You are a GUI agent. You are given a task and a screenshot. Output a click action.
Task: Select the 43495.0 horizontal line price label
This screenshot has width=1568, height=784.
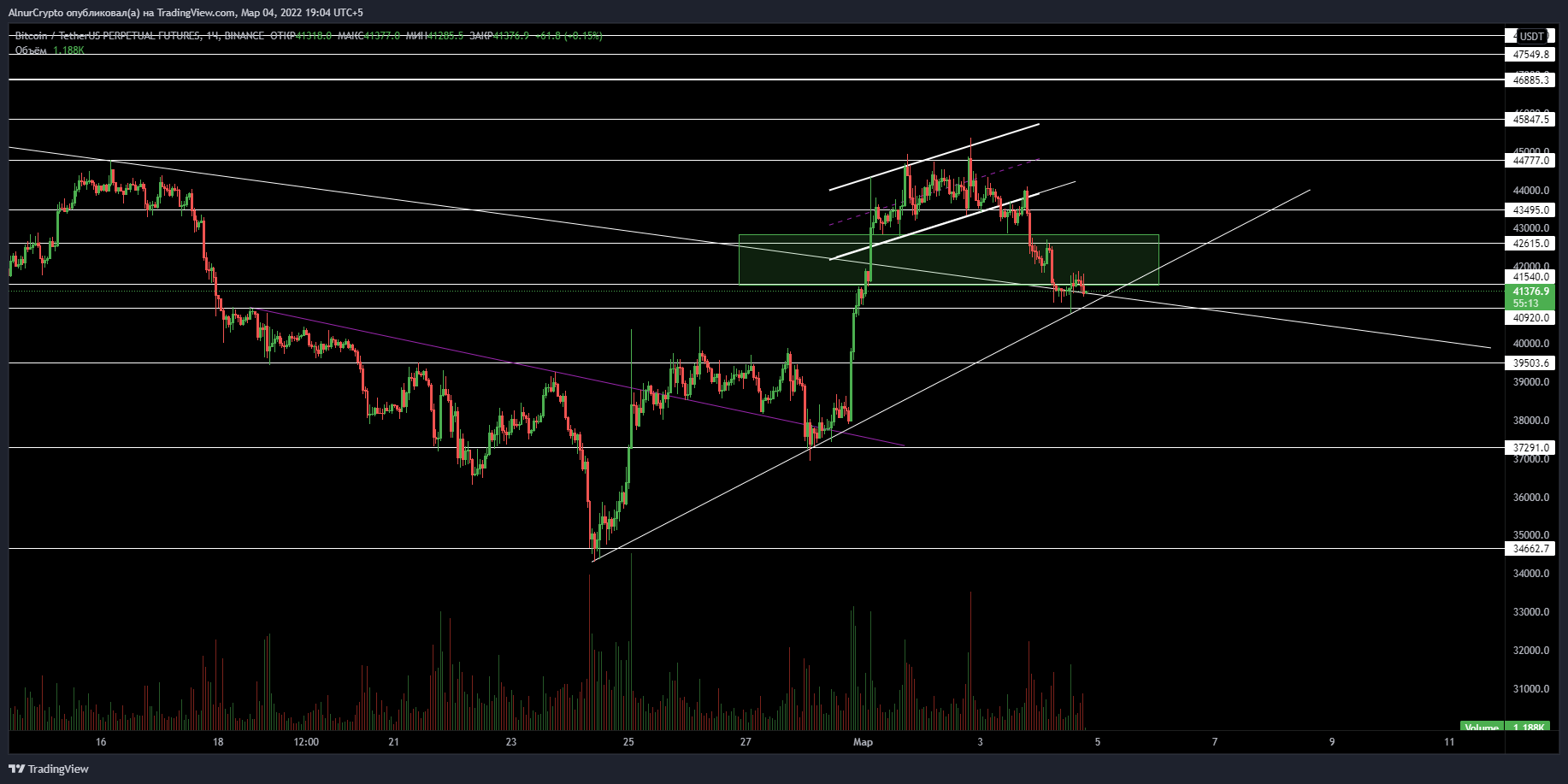pyautogui.click(x=1530, y=210)
